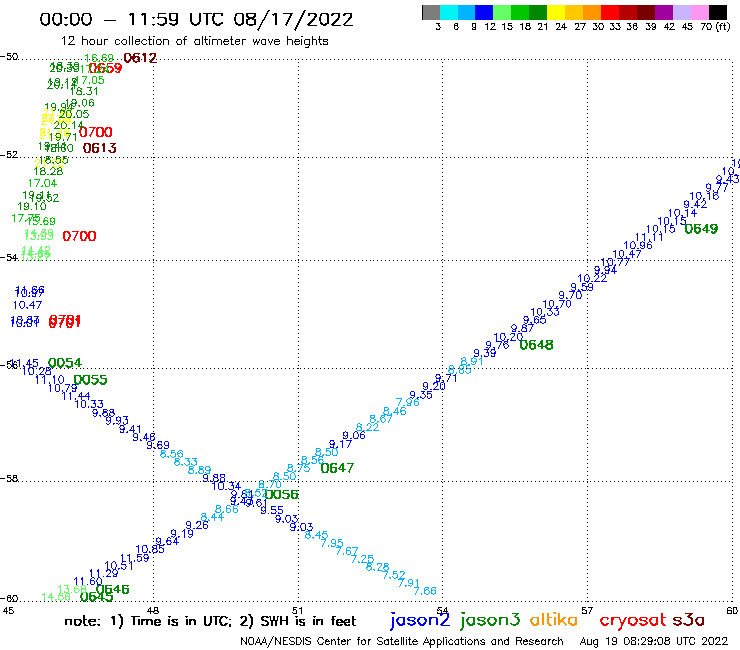Click the 10.79 wave height value
This screenshot has width=740, height=650.
click(x=62, y=388)
